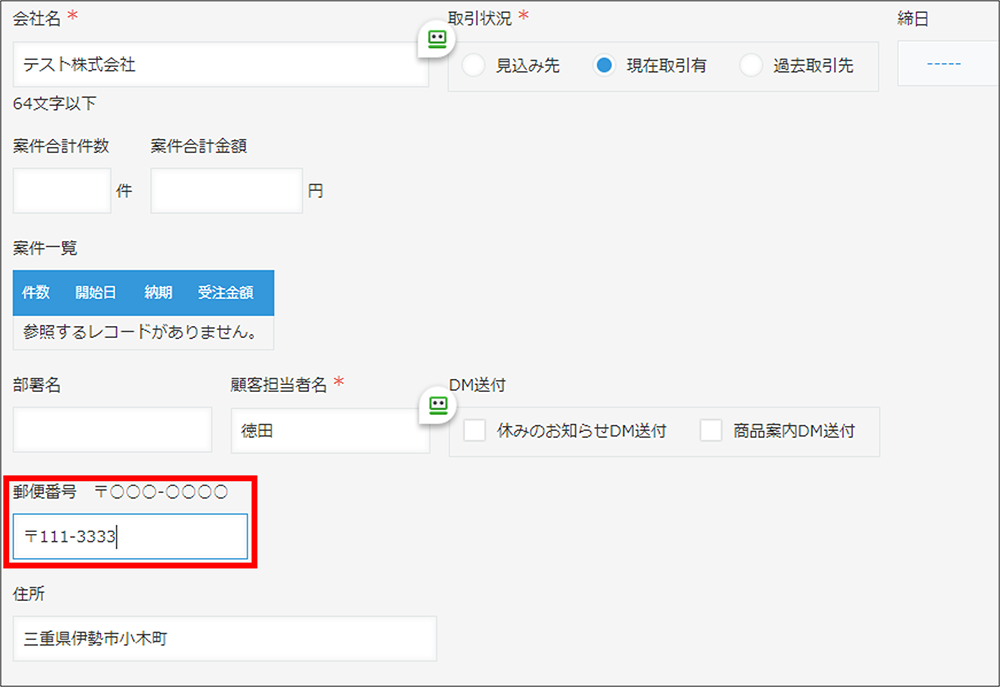1000x687 pixels.
Task: Select the 過去取引先 radio button
Action: (x=751, y=66)
